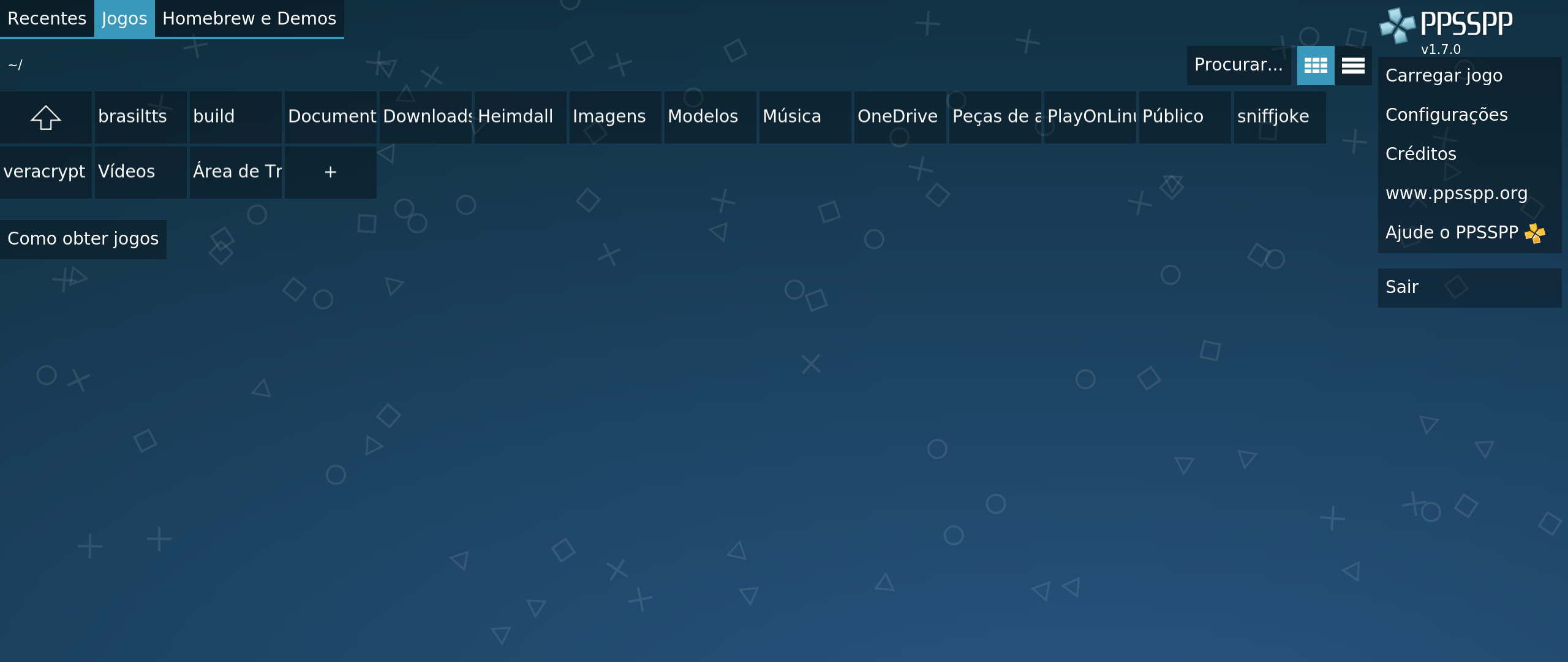The height and width of the screenshot is (662, 1568).
Task: Open the veracrypt folder
Action: coord(46,172)
